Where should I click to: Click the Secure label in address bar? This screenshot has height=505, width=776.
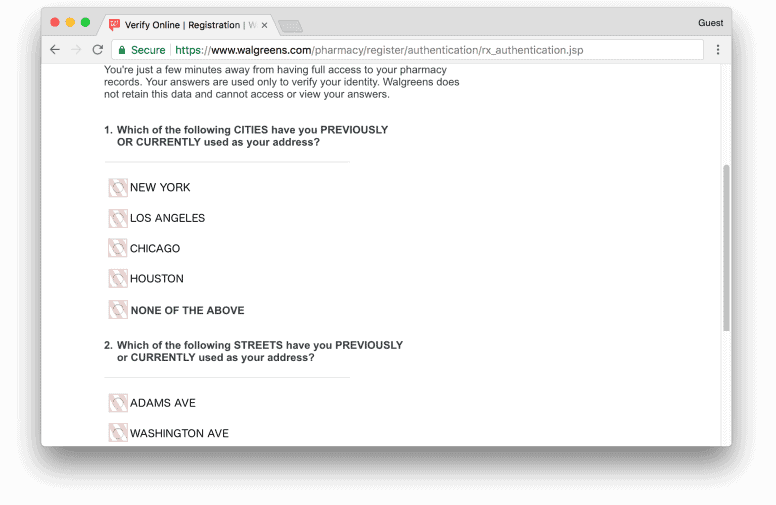148,50
